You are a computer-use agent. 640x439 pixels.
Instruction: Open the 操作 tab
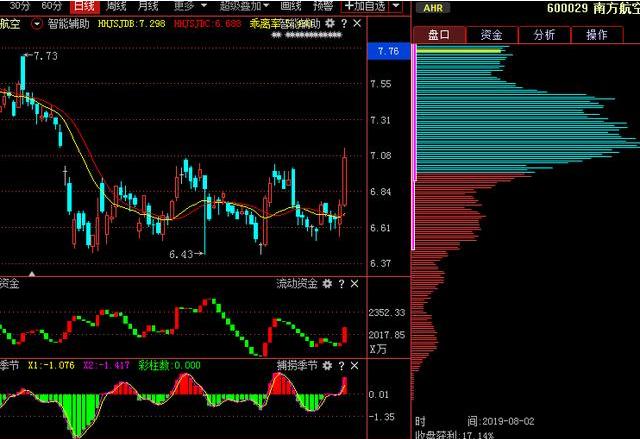[597, 35]
